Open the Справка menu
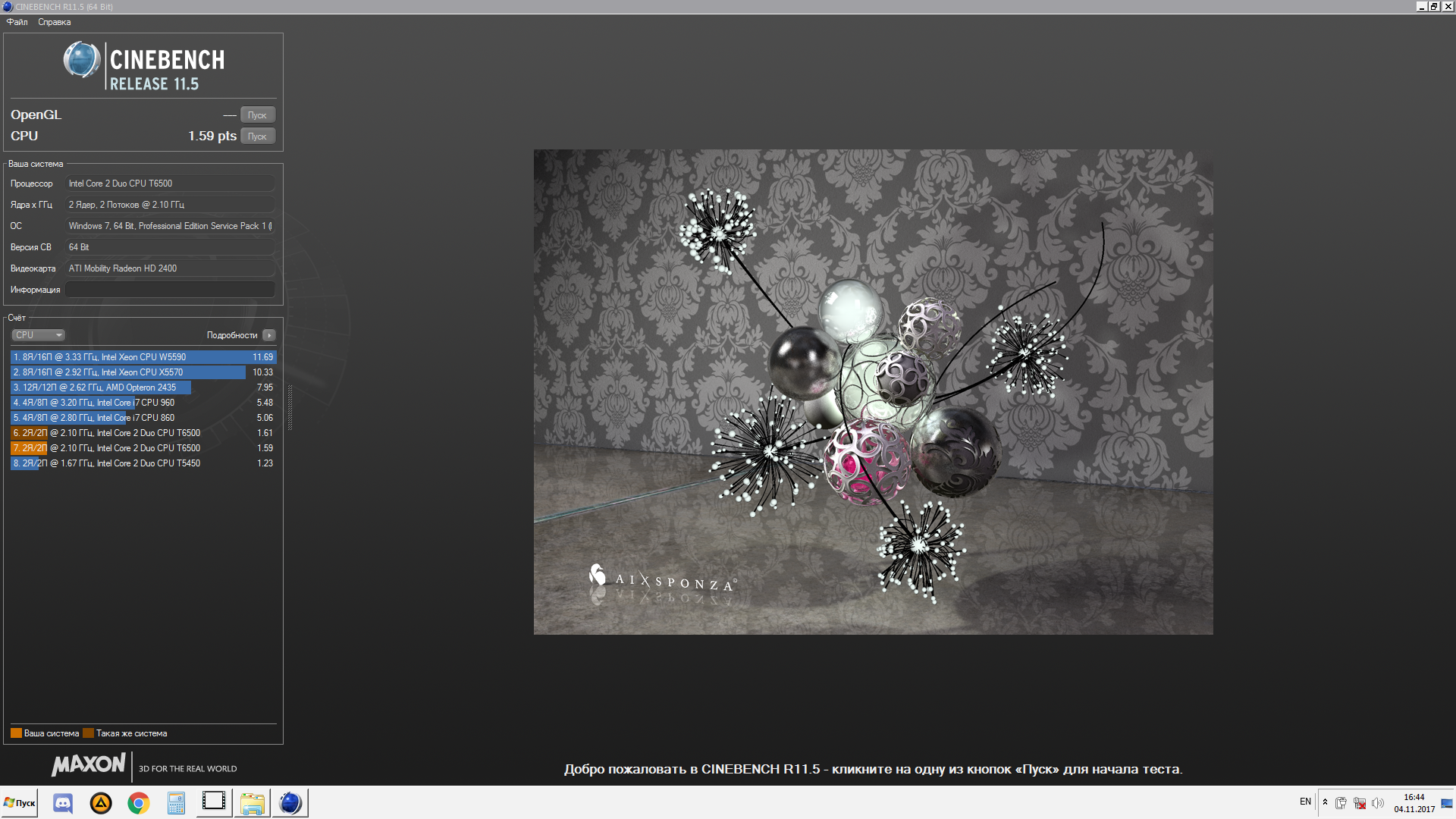The height and width of the screenshot is (819, 1456). click(x=55, y=22)
